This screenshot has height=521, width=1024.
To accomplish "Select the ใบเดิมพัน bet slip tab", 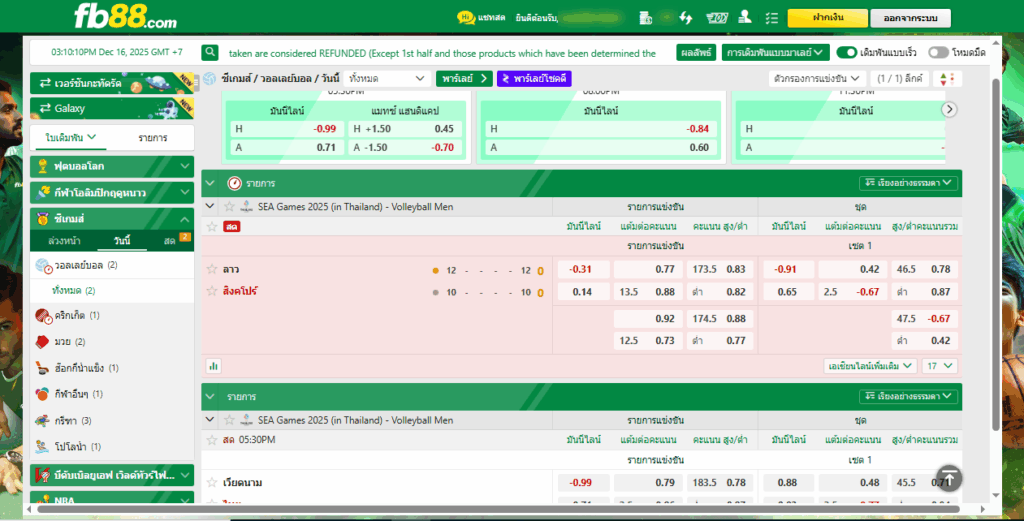I will click(x=71, y=138).
